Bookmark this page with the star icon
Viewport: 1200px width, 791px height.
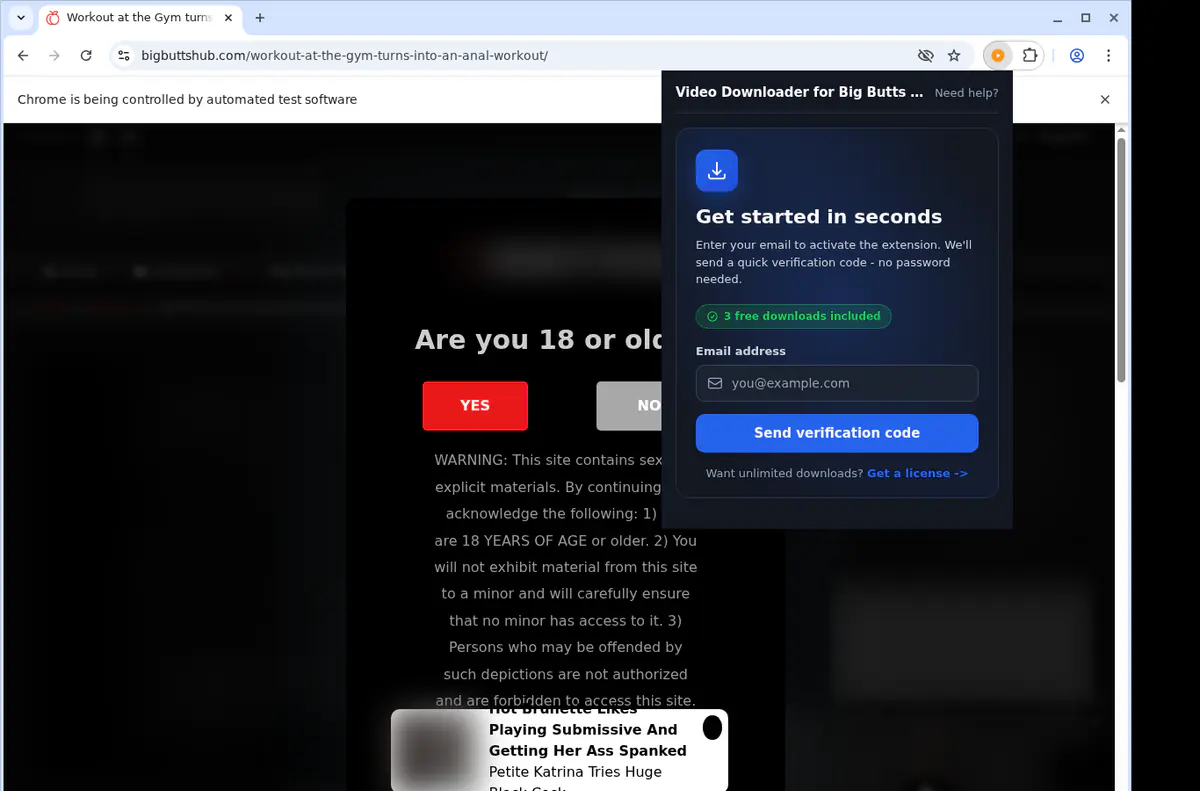[x=954, y=56]
